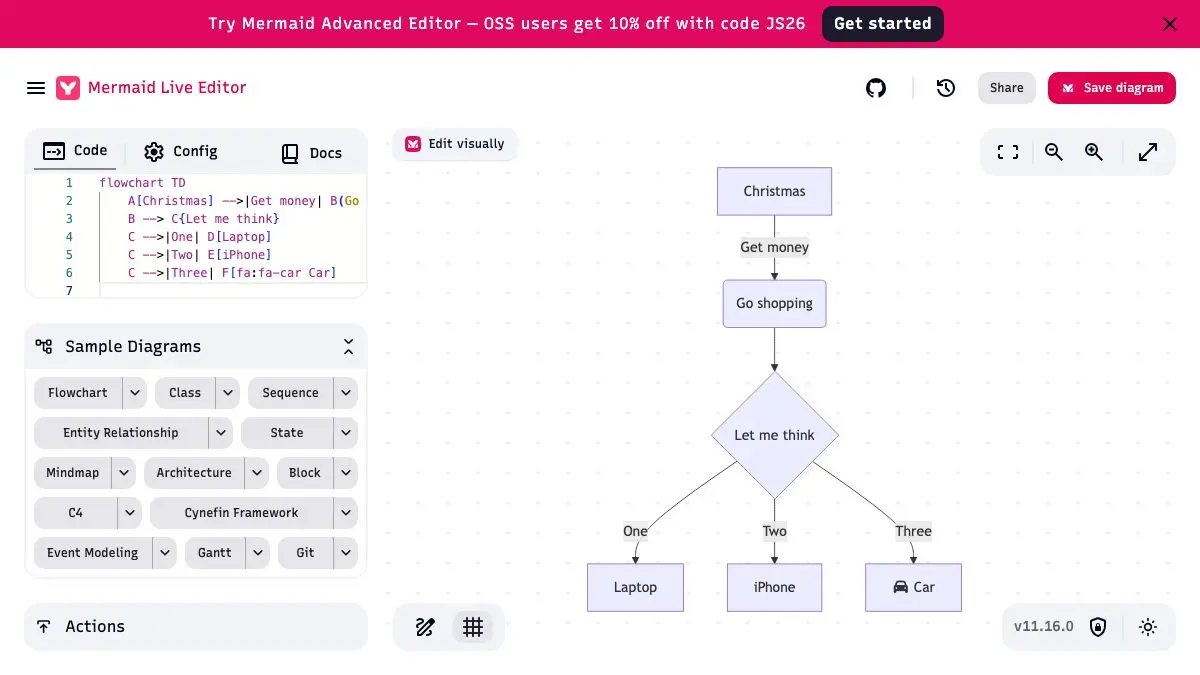Open Git dropdown arrow
1200x675 pixels.
pyautogui.click(x=345, y=553)
